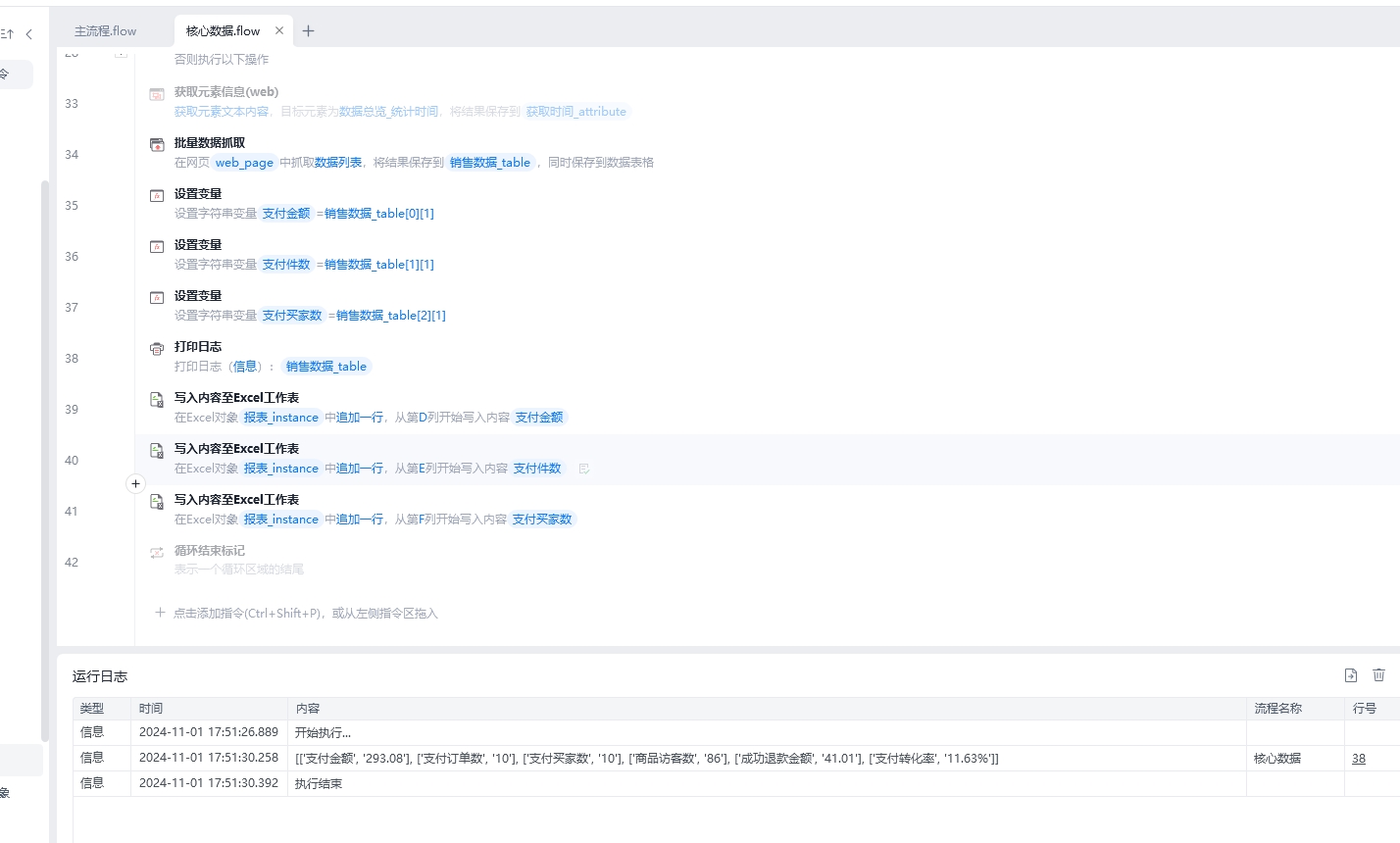Select the 核心数据.flow tab
The image size is (1400, 843).
click(223, 30)
